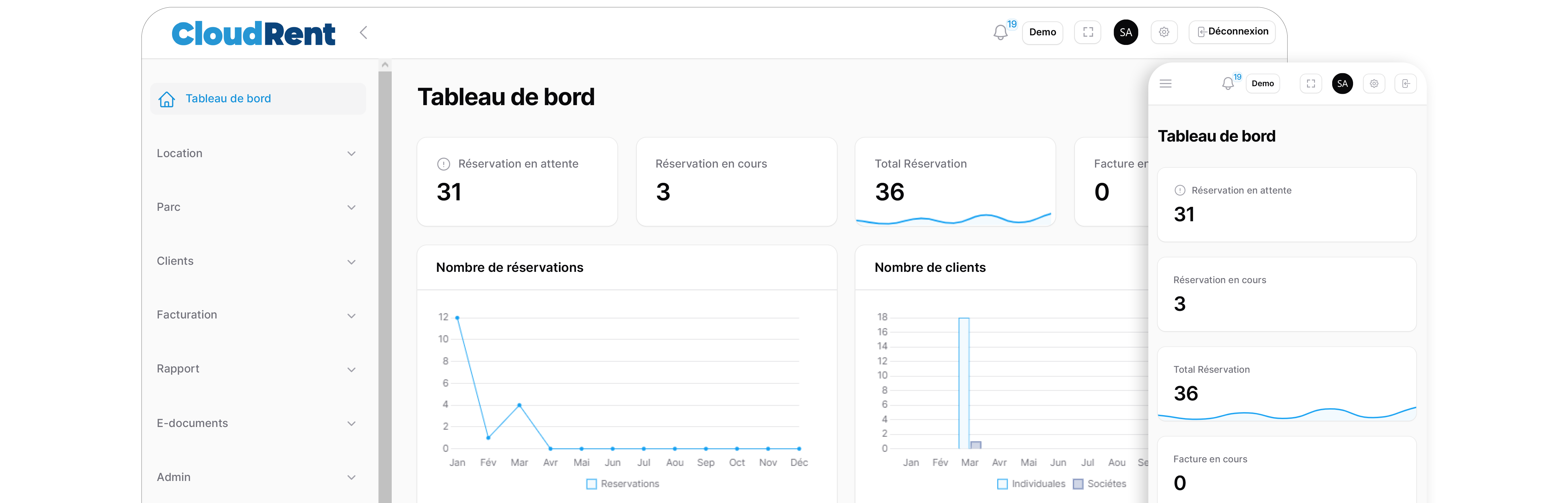Toggle Reservations legend in reservations chart
The image size is (1568, 503).
[623, 484]
